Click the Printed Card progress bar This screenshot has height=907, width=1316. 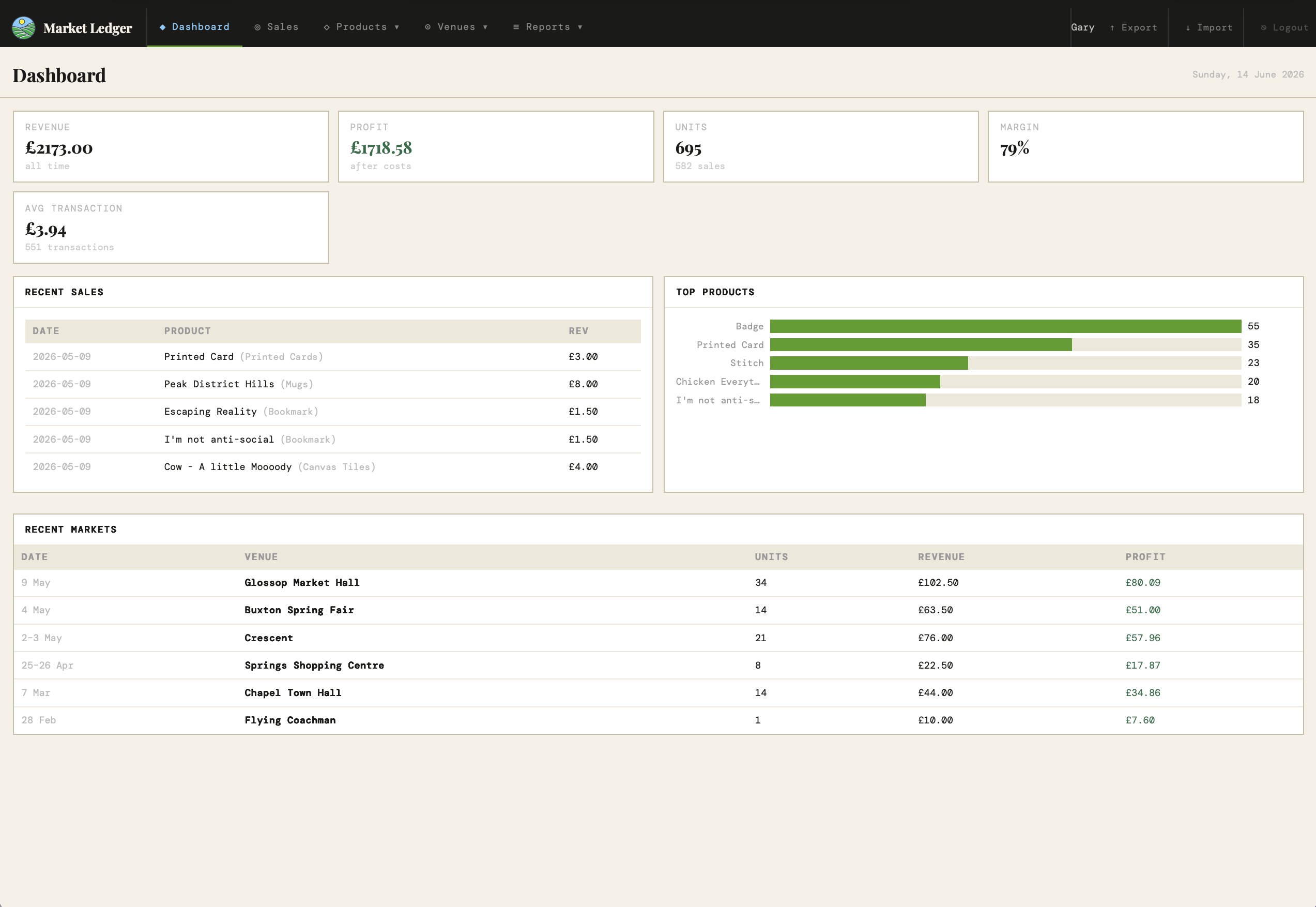1005,345
